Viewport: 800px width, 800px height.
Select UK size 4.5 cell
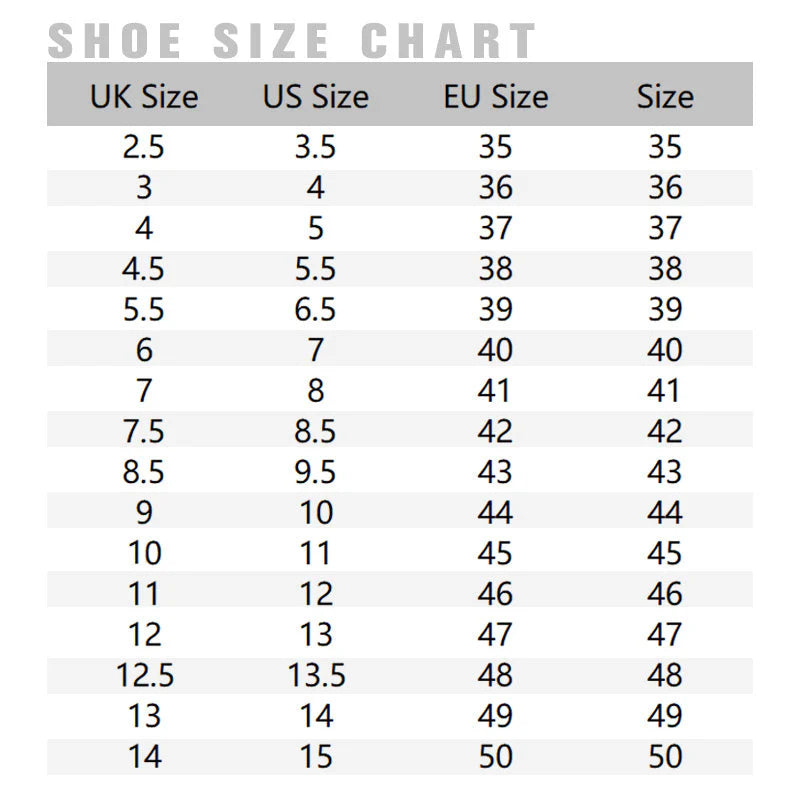point(144,269)
